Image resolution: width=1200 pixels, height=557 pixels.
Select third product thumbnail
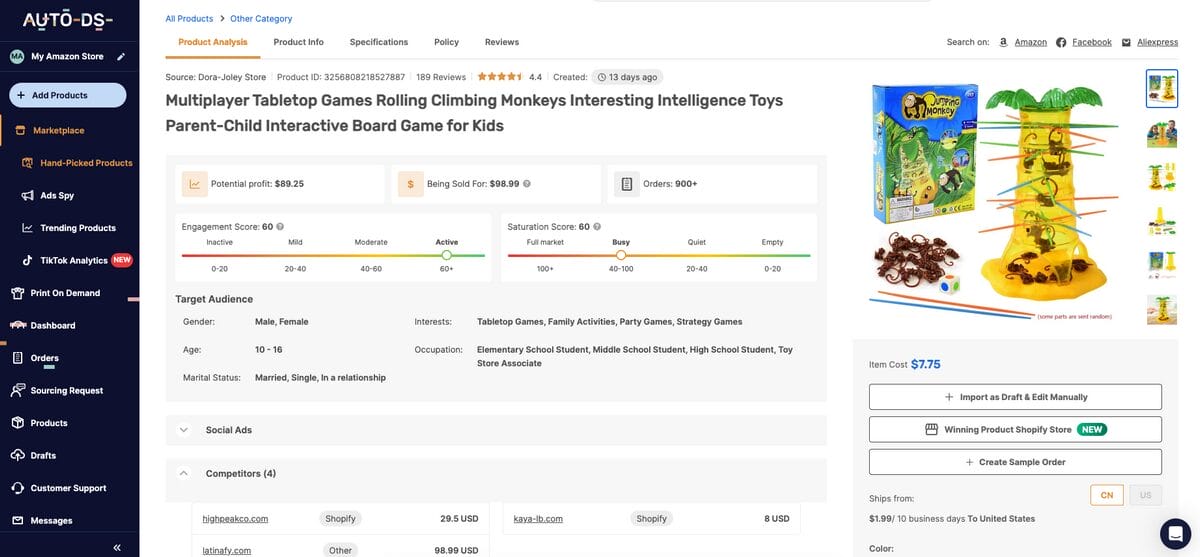coord(1161,176)
